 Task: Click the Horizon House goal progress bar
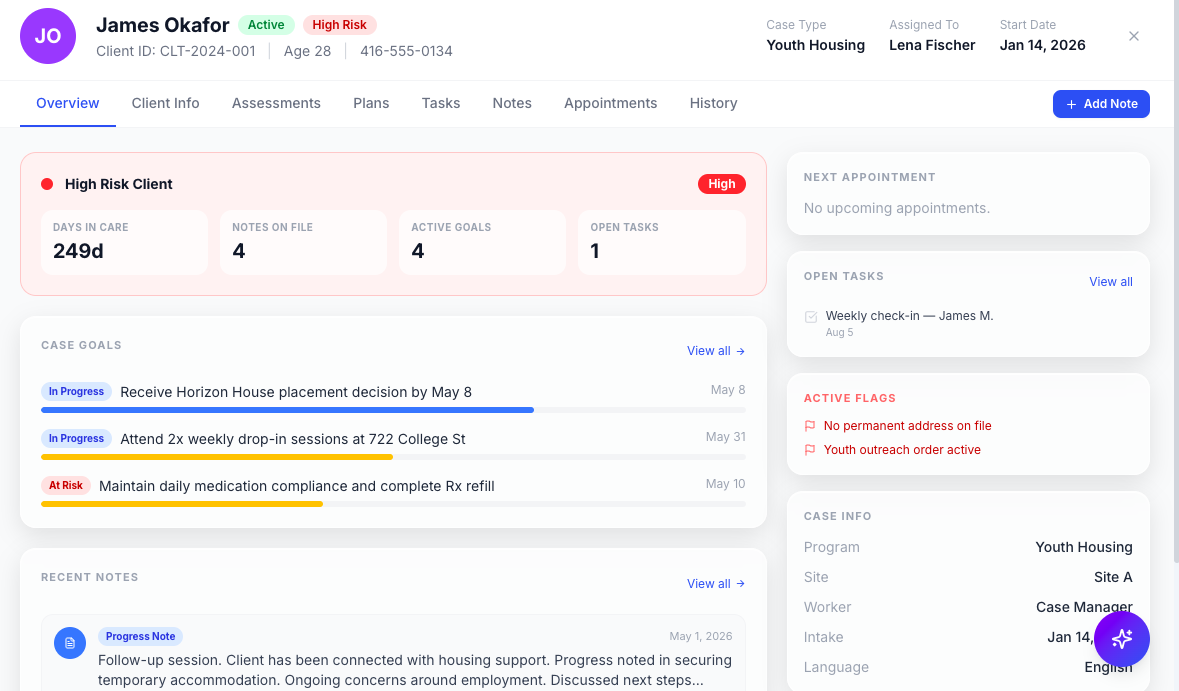(x=393, y=411)
